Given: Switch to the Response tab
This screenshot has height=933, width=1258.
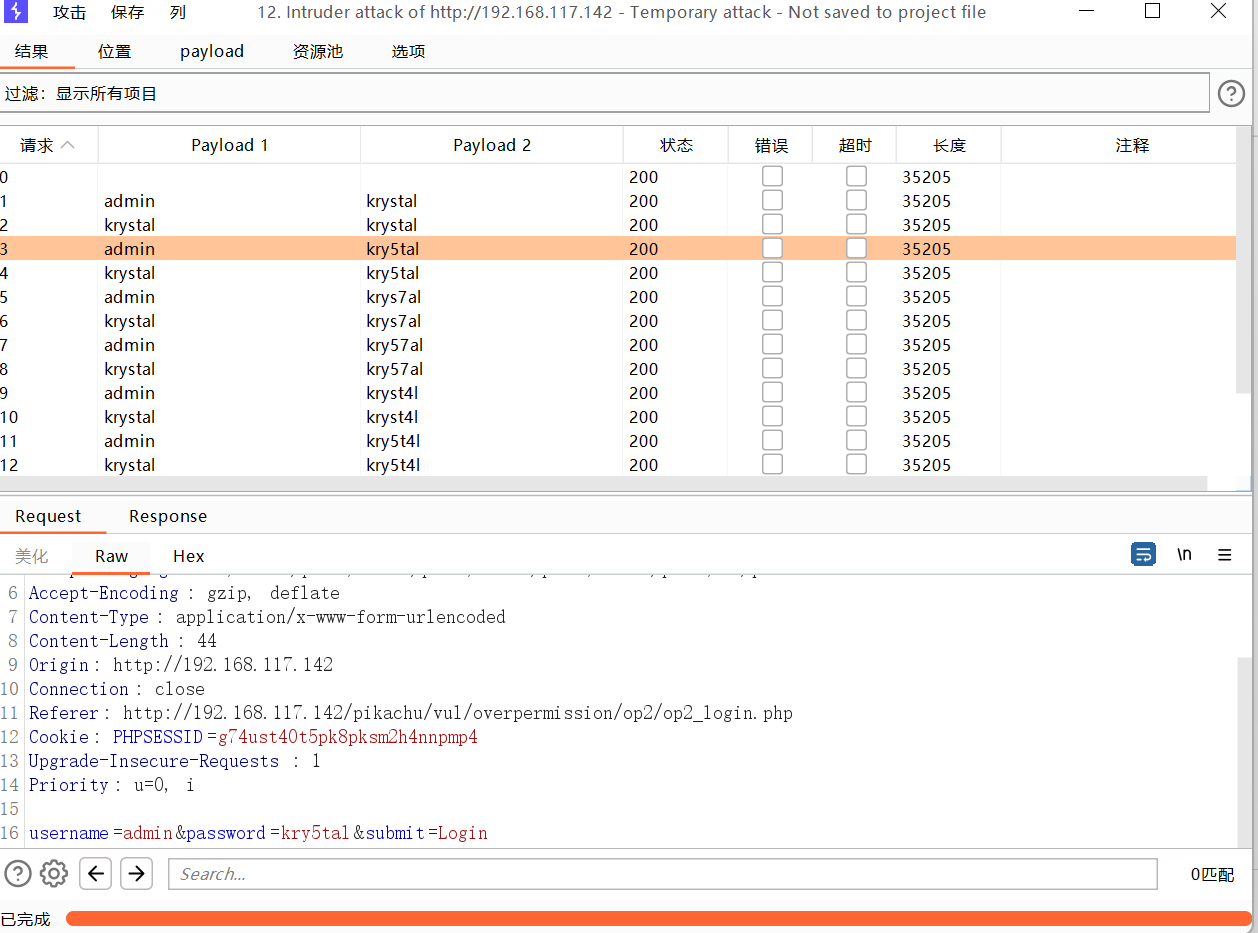Looking at the screenshot, I should coord(168,516).
